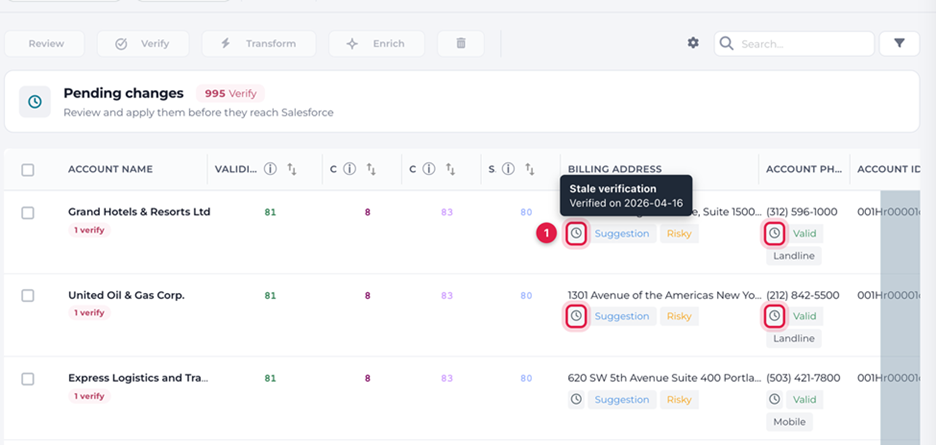Click the Account Name column header
This screenshot has height=445, width=936.
coord(110,170)
